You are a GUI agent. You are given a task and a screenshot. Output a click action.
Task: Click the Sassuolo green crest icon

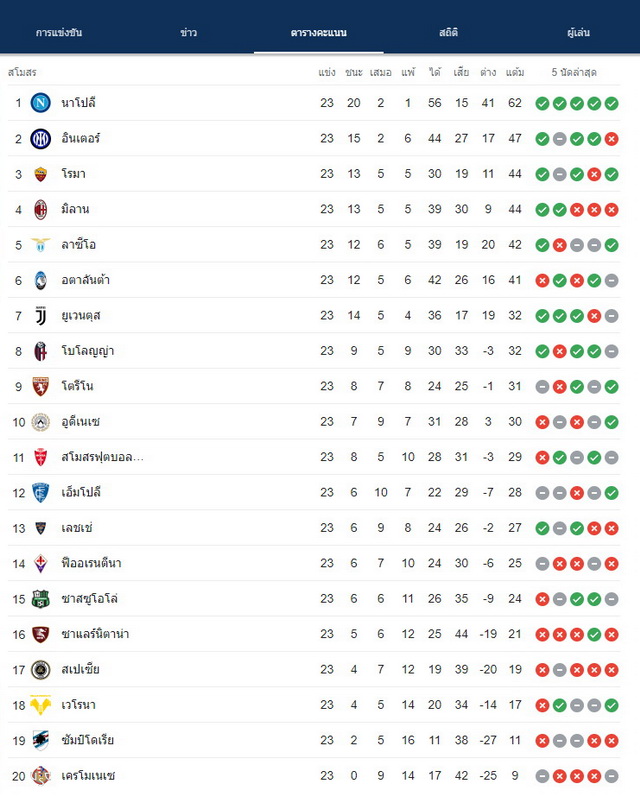[x=41, y=599]
